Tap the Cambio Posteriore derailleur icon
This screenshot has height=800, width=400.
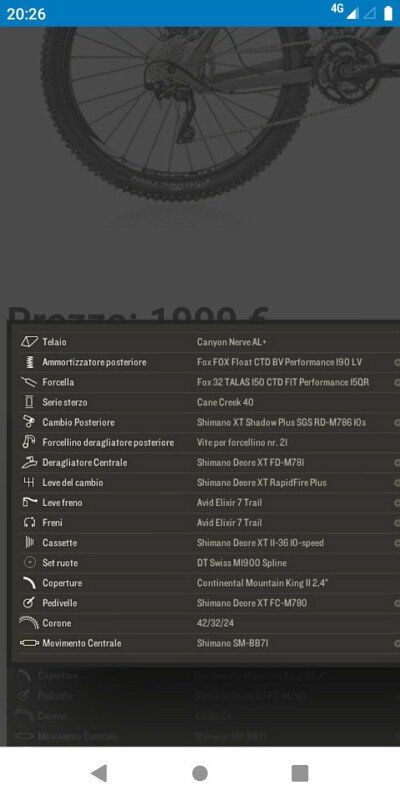[x=29, y=422]
